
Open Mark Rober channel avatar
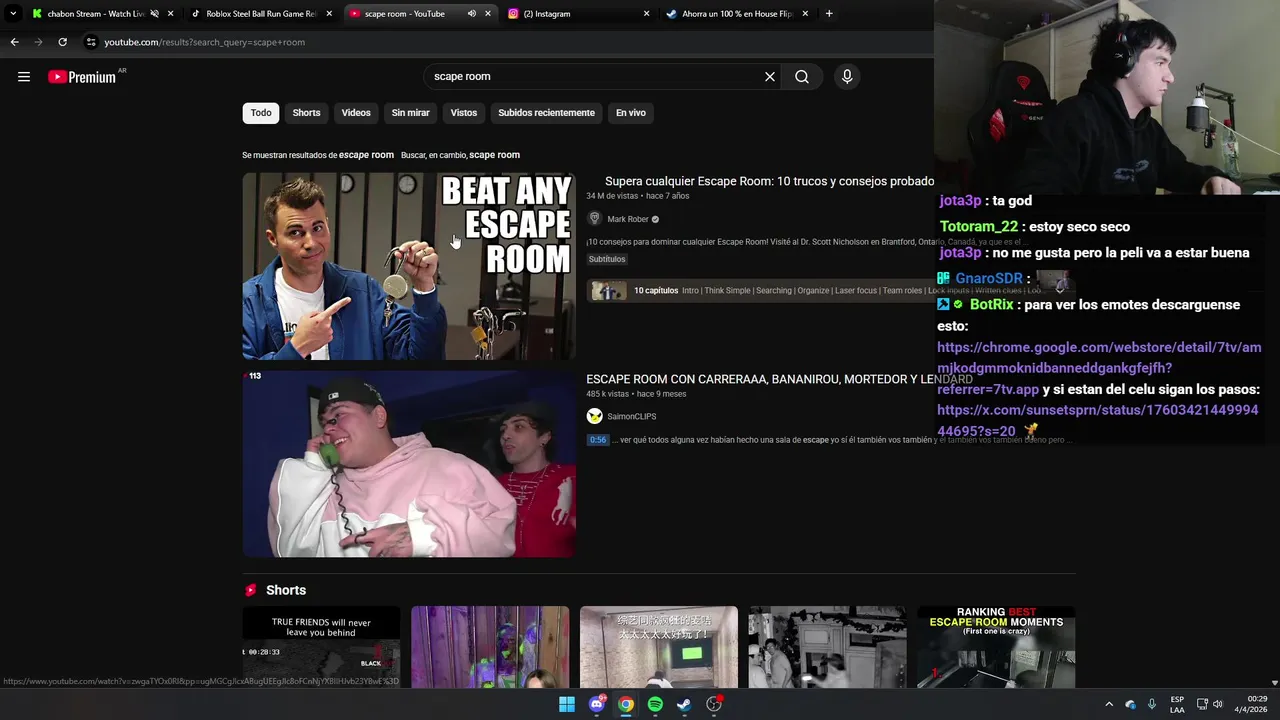[594, 219]
